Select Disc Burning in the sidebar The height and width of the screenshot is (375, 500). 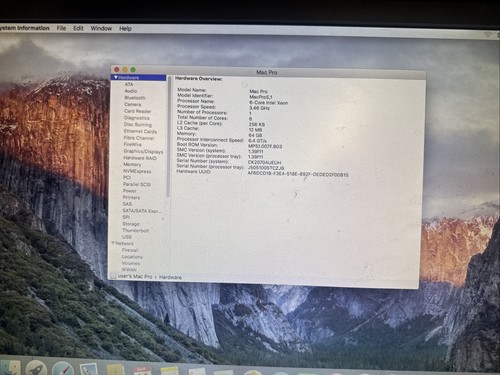coord(138,124)
